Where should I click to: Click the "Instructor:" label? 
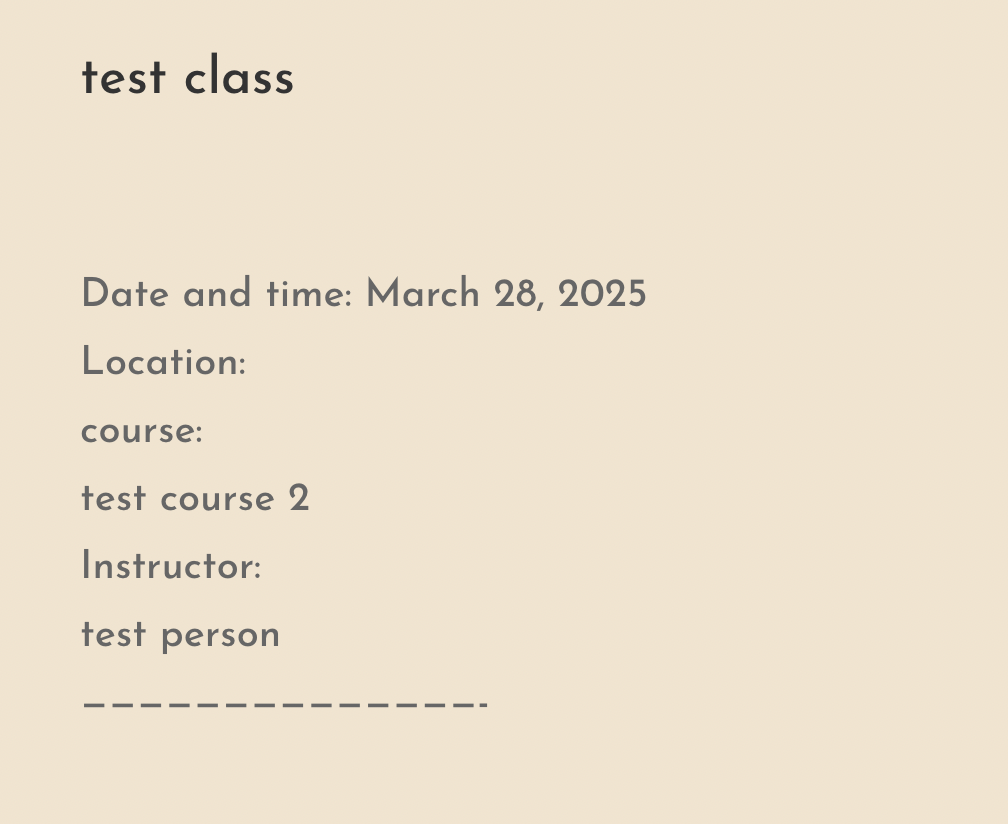point(172,566)
